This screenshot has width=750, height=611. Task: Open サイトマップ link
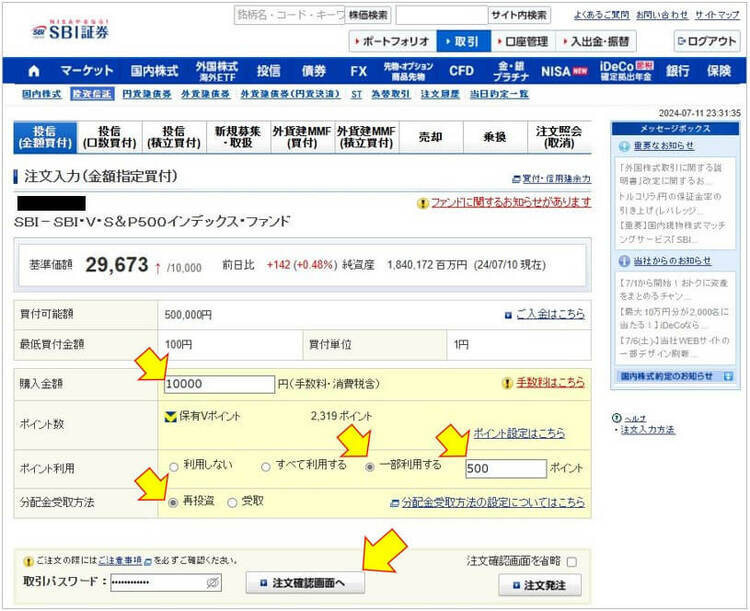pyautogui.click(x=717, y=15)
